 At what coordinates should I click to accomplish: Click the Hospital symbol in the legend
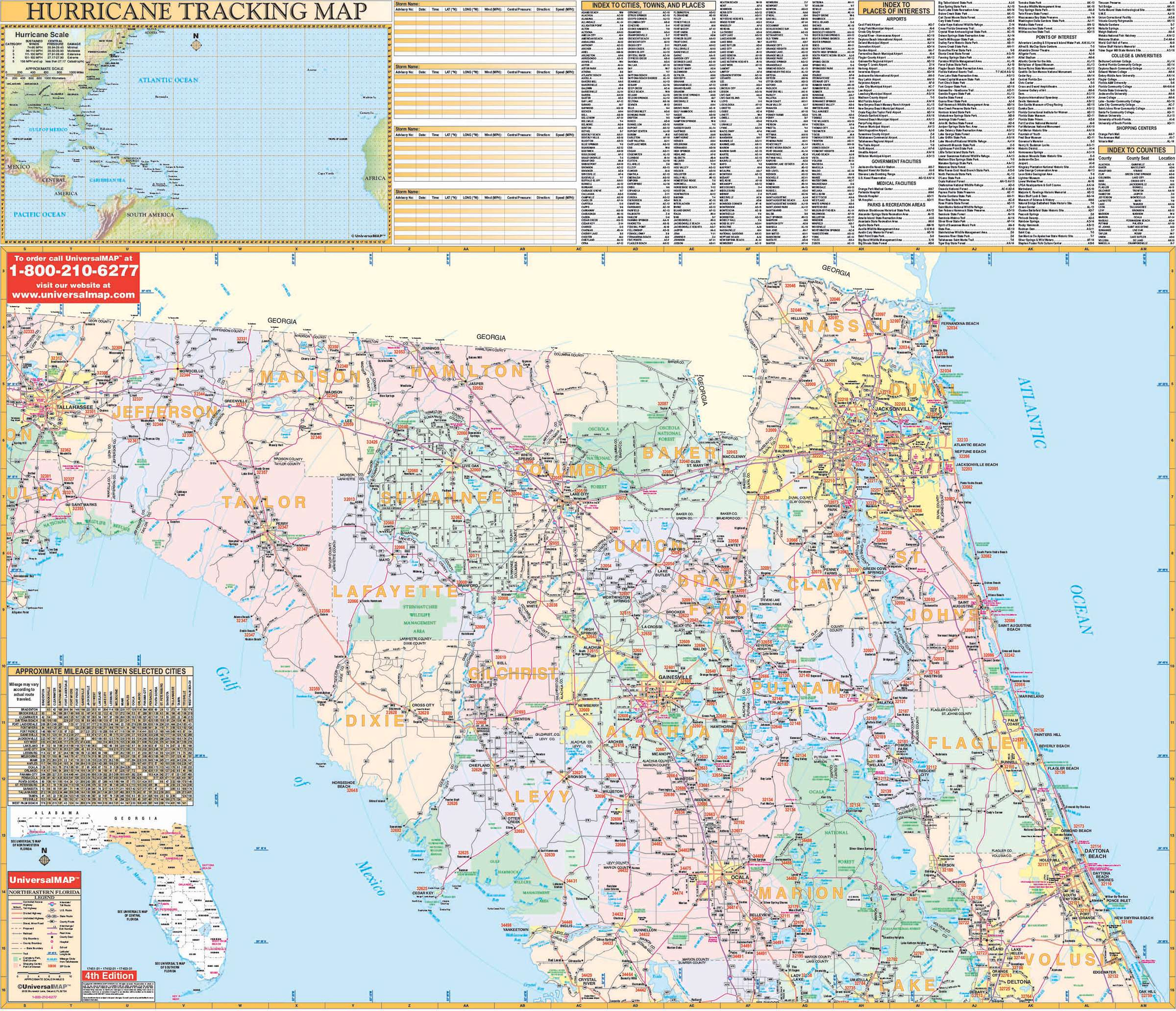tap(52, 942)
